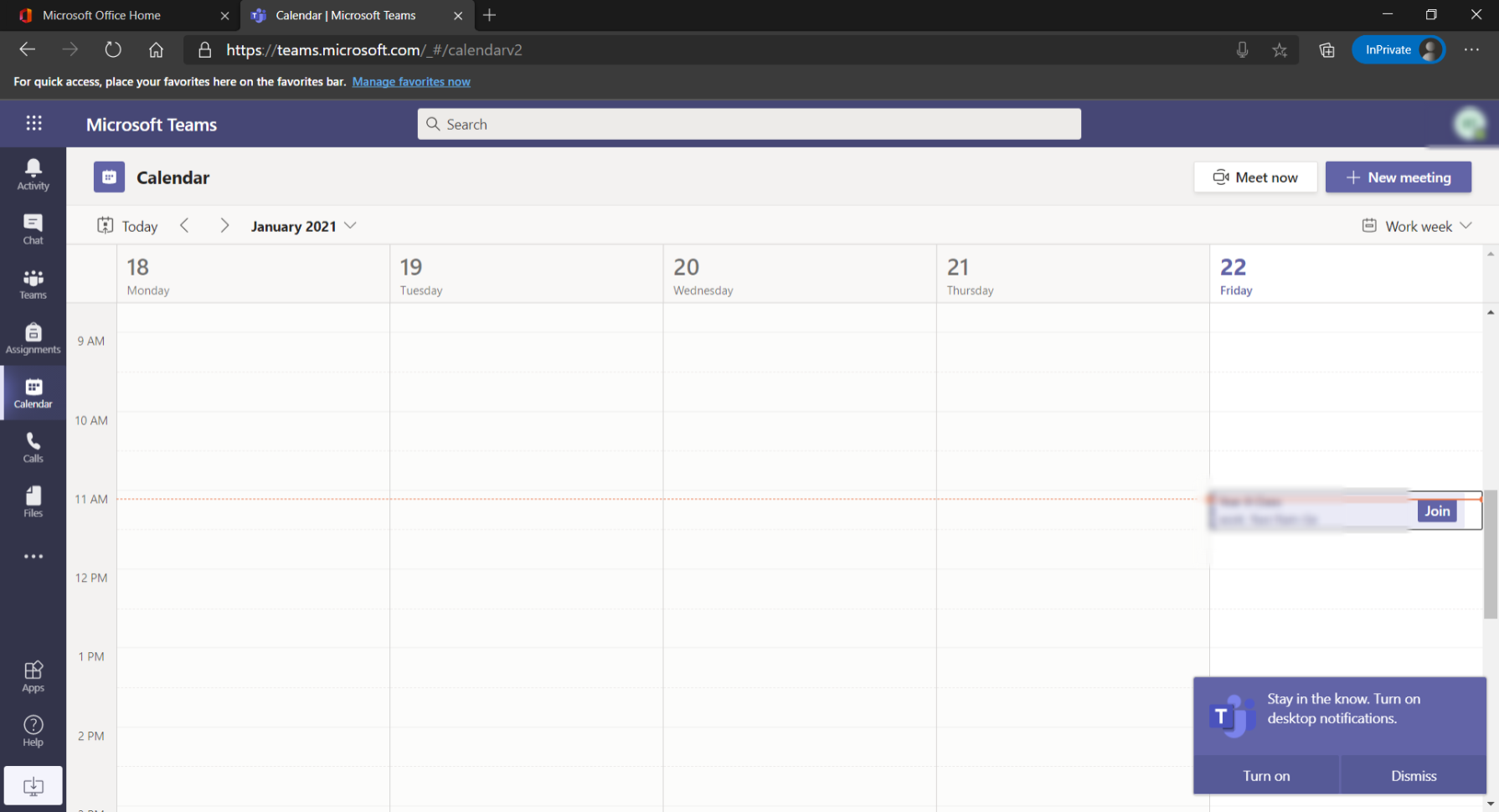Select Thursday 21 column header
This screenshot has height=812, width=1499.
1073,275
